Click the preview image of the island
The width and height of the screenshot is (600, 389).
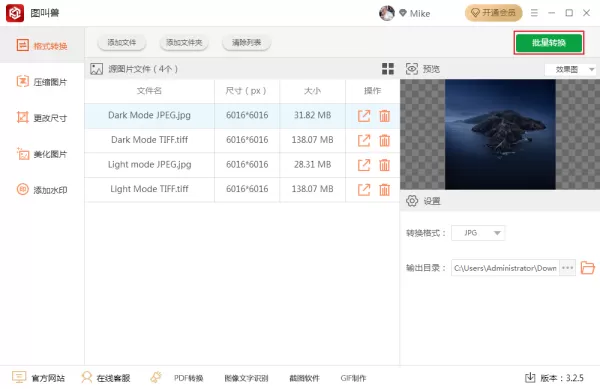coord(500,134)
